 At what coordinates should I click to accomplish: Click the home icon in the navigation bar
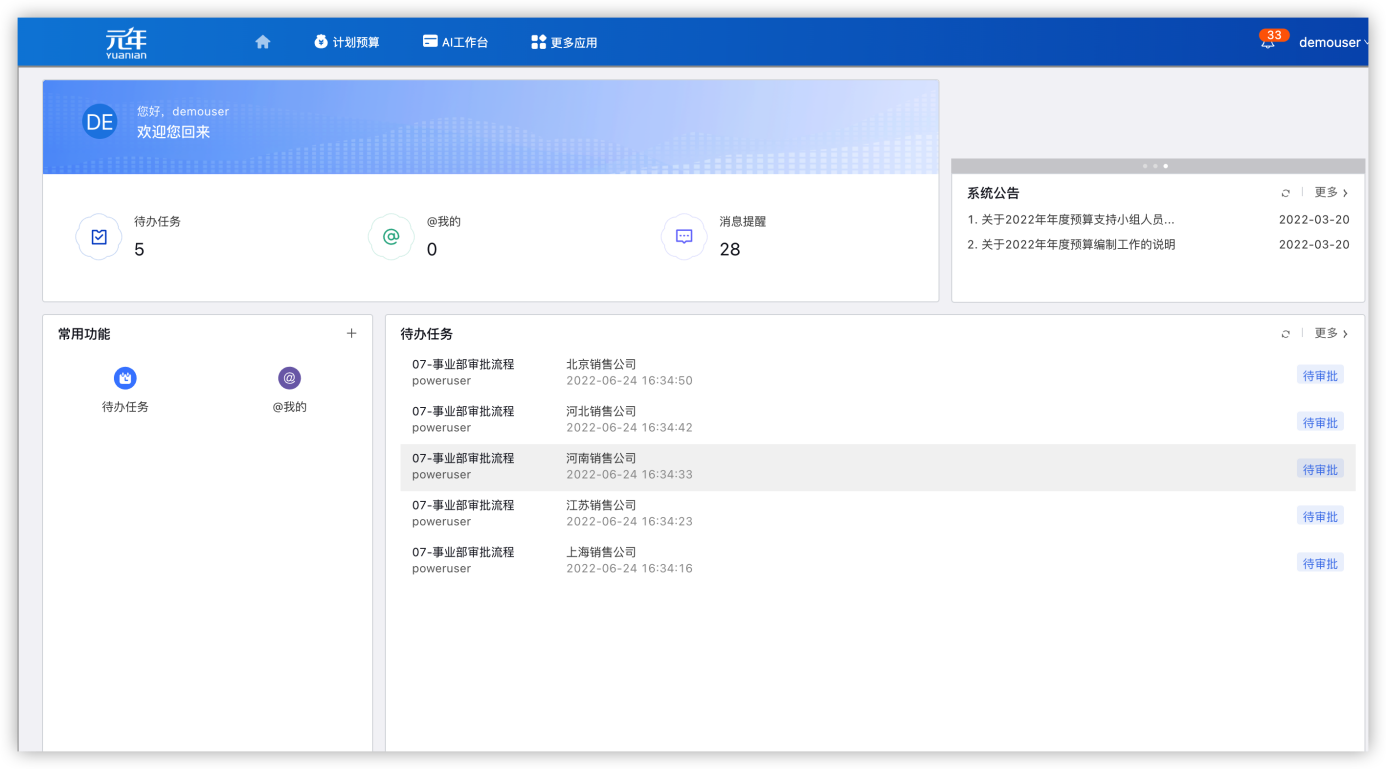(x=263, y=42)
